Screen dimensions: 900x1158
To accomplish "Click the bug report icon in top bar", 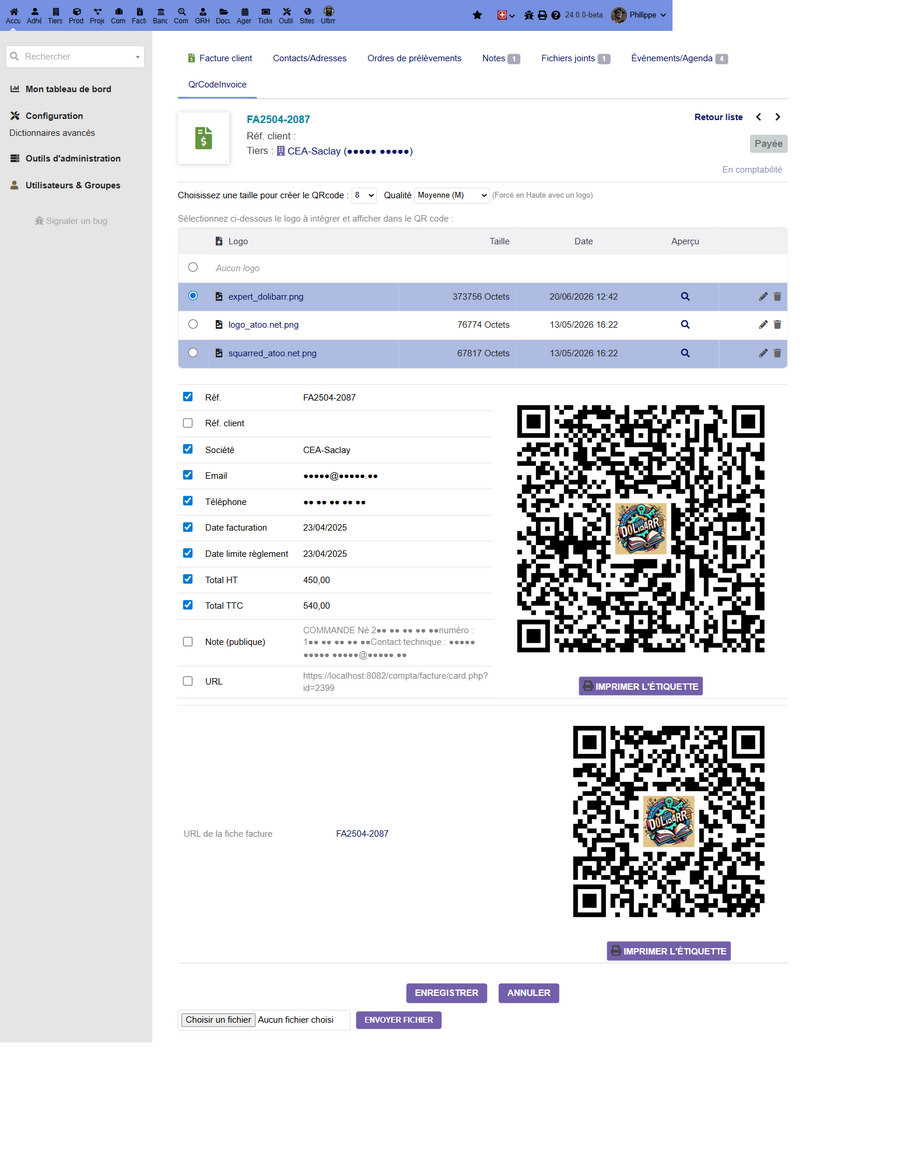I will (x=529, y=15).
